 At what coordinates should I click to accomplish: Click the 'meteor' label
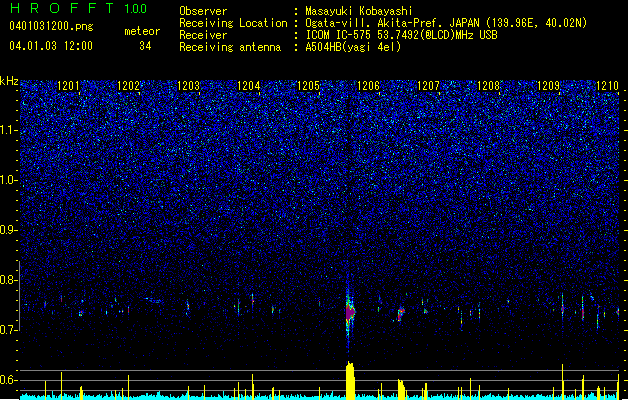point(142,31)
